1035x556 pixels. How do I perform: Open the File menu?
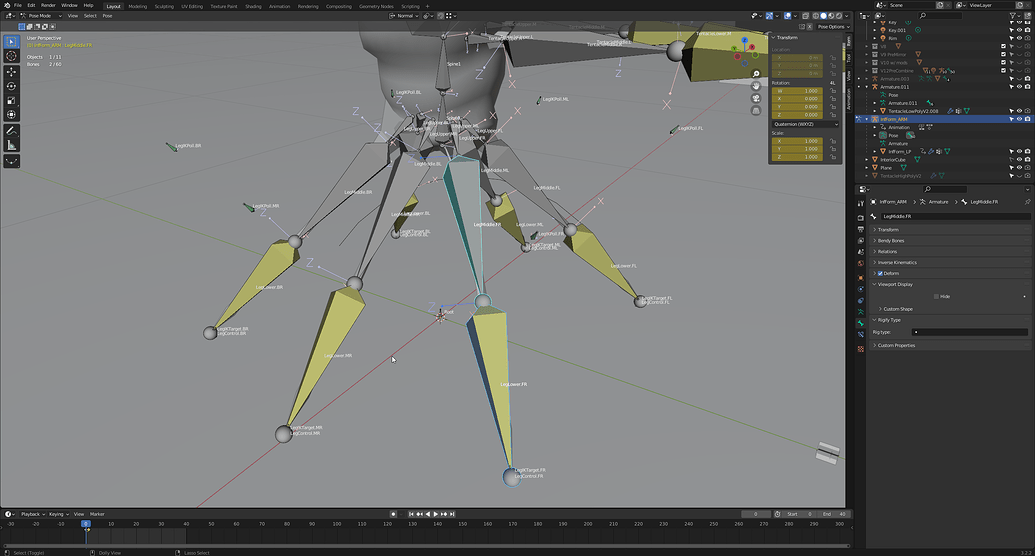18,5
